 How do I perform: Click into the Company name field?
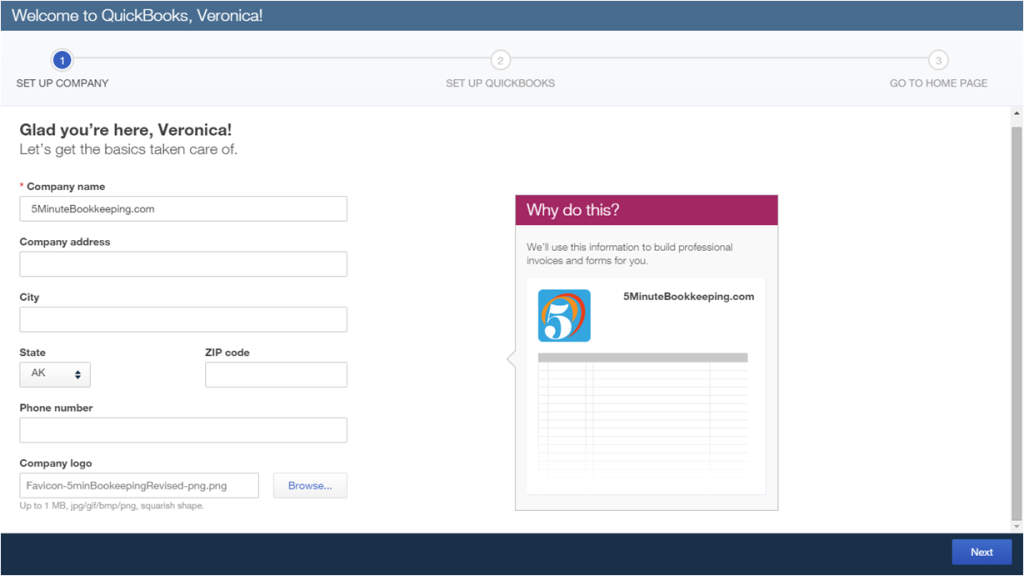[184, 209]
